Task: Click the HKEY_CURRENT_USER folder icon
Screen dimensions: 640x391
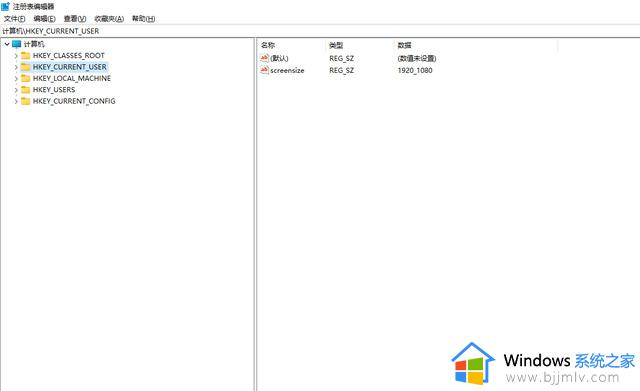Action: [x=26, y=67]
